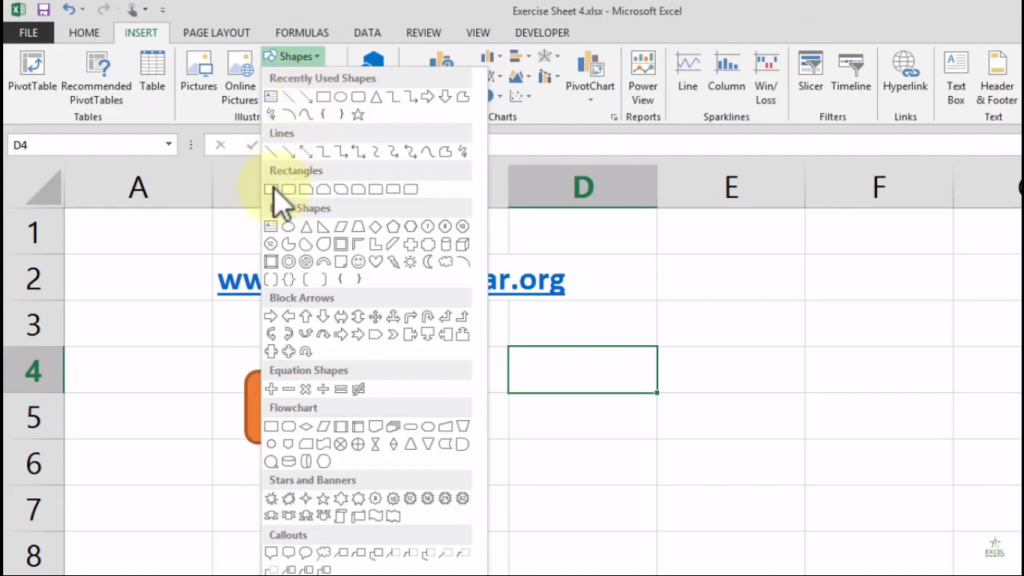Pick the plus sign equation shape
Viewport: 1024px width, 576px height.
point(271,389)
